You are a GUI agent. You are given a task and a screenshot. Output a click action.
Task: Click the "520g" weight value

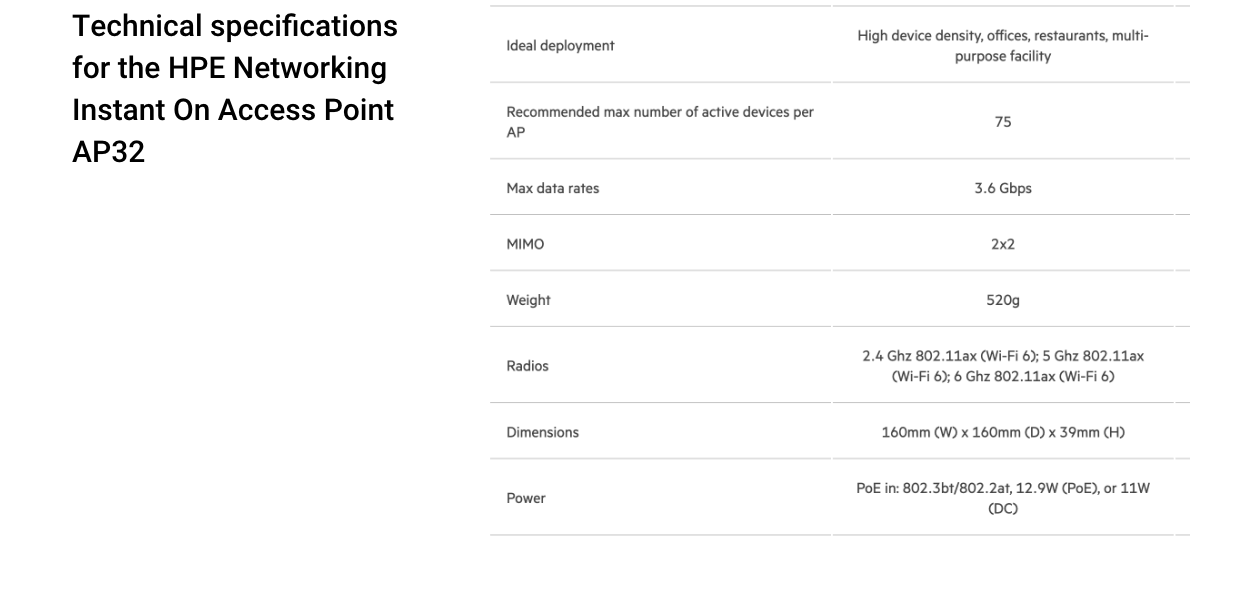pyautogui.click(x=1003, y=300)
